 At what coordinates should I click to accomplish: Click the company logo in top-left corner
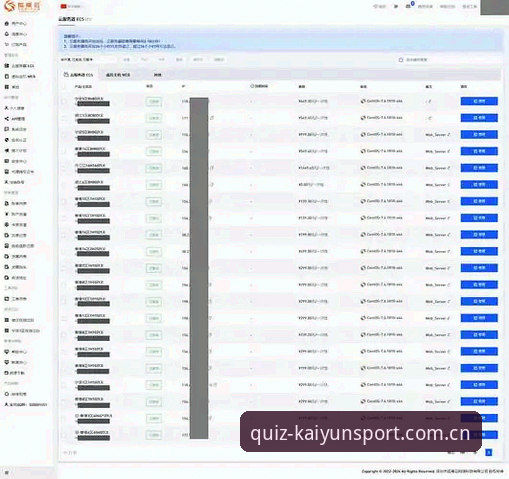coord(22,6)
